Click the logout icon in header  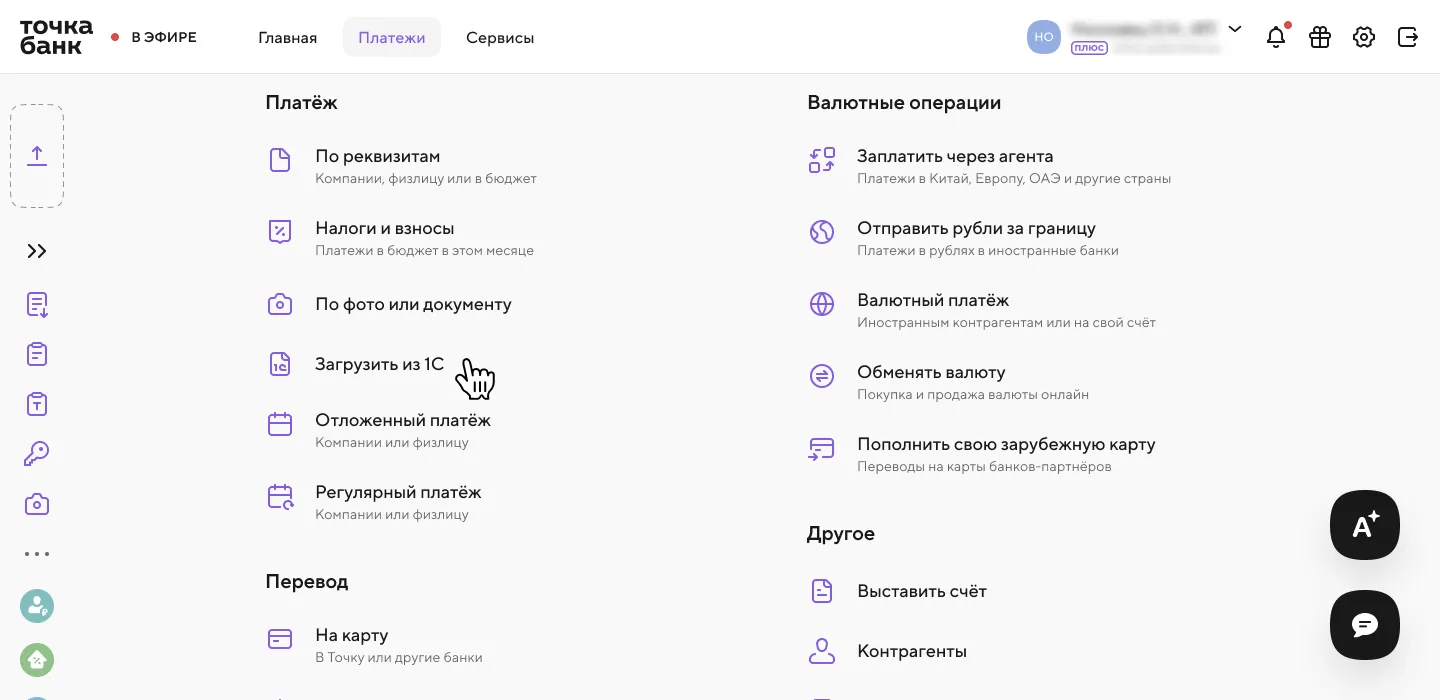coord(1408,38)
